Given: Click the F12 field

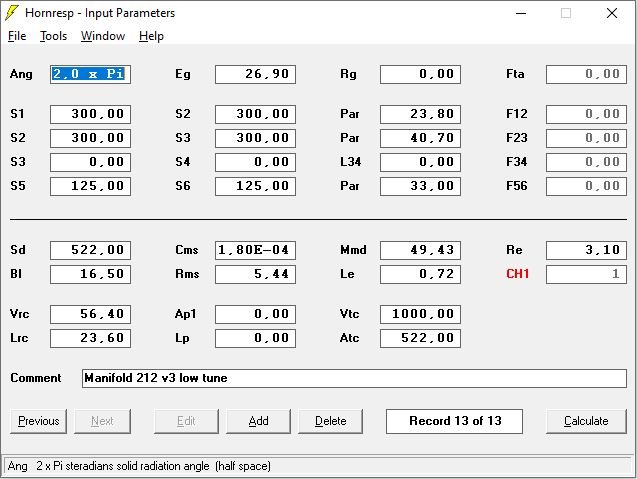Looking at the screenshot, I should click(x=586, y=114).
